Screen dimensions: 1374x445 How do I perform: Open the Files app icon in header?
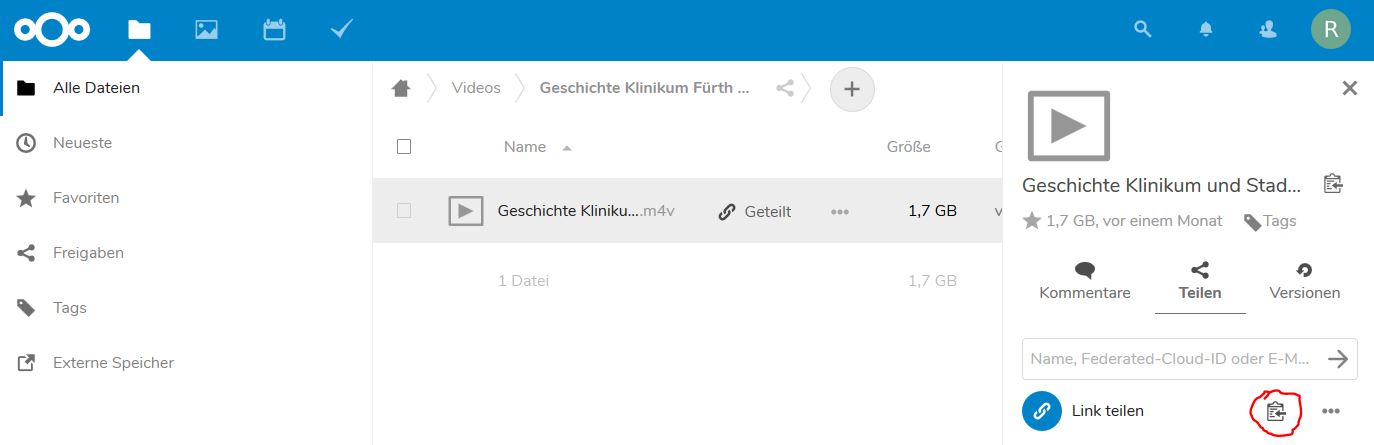point(139,30)
